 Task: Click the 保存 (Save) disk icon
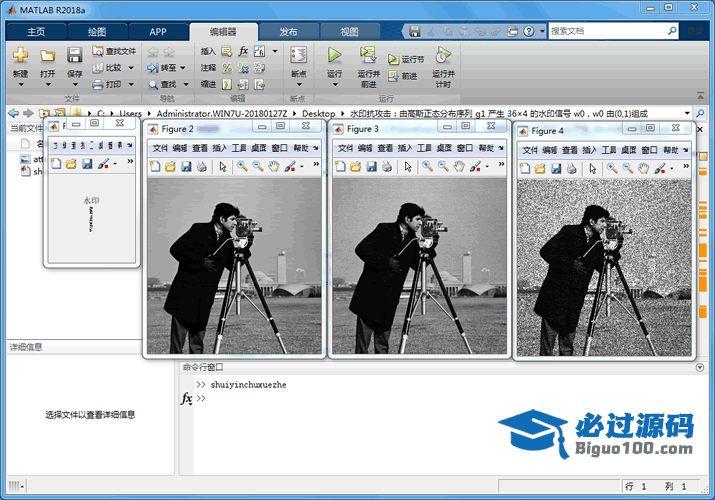coord(74,55)
